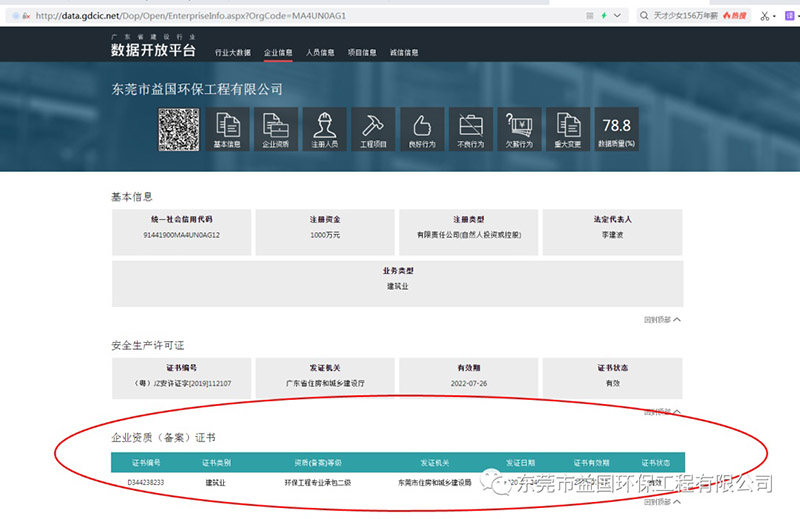The width and height of the screenshot is (800, 519).
Task: Click certificate number D344238233 in table
Action: click(146, 482)
